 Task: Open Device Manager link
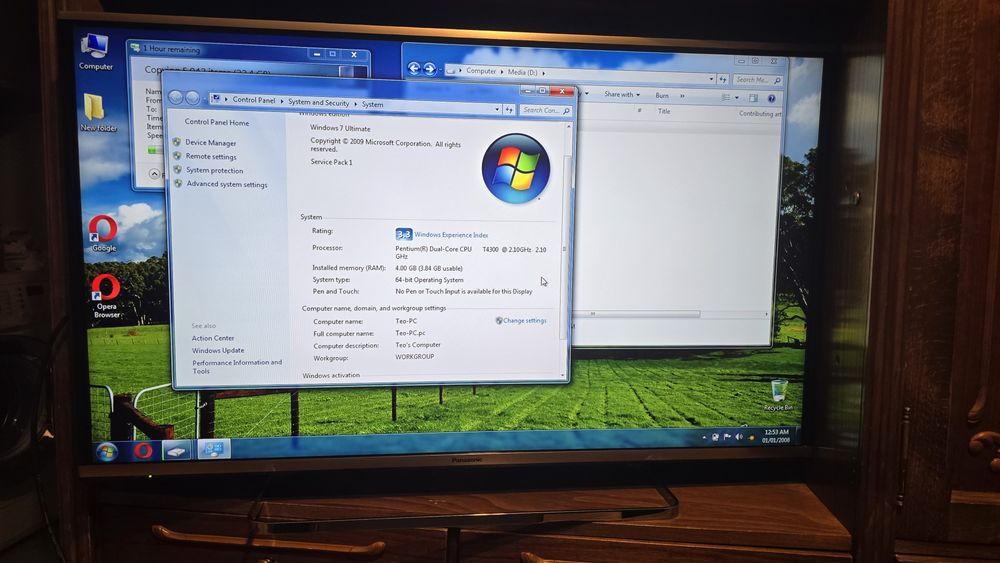click(210, 143)
